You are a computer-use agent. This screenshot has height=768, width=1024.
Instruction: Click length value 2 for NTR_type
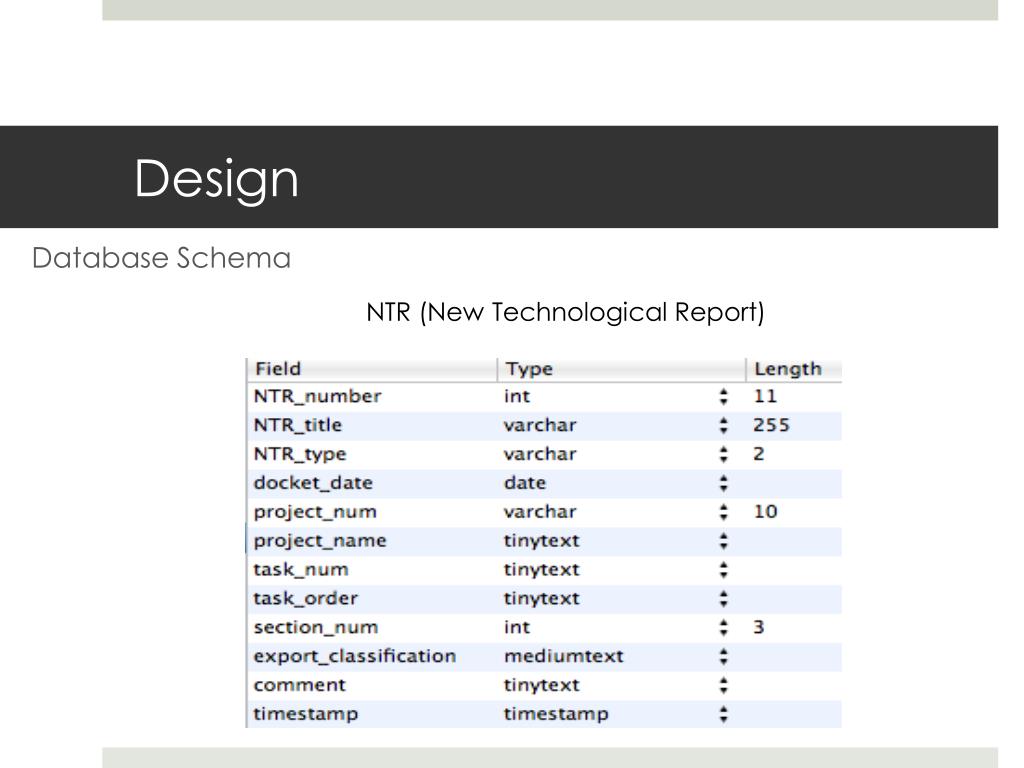pos(759,454)
